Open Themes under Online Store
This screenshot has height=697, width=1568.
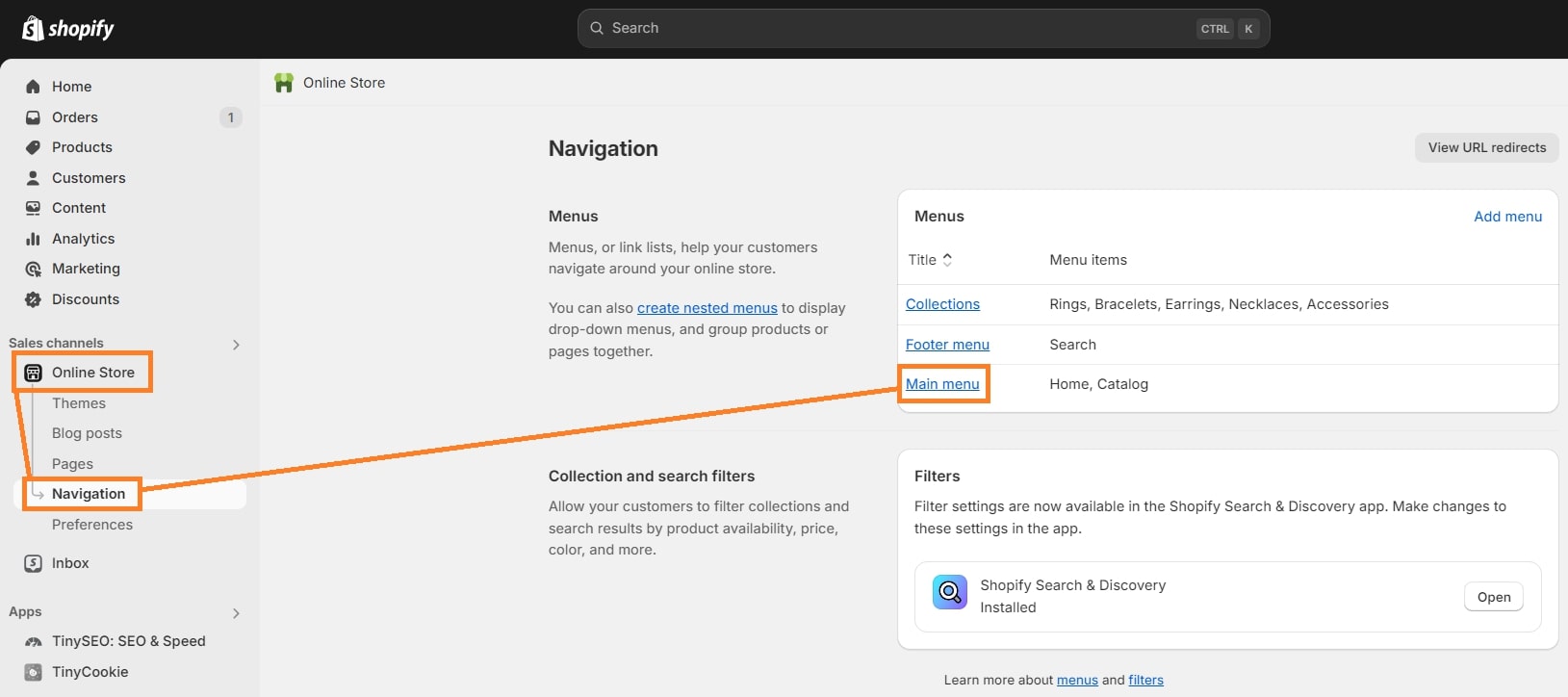pyautogui.click(x=79, y=403)
